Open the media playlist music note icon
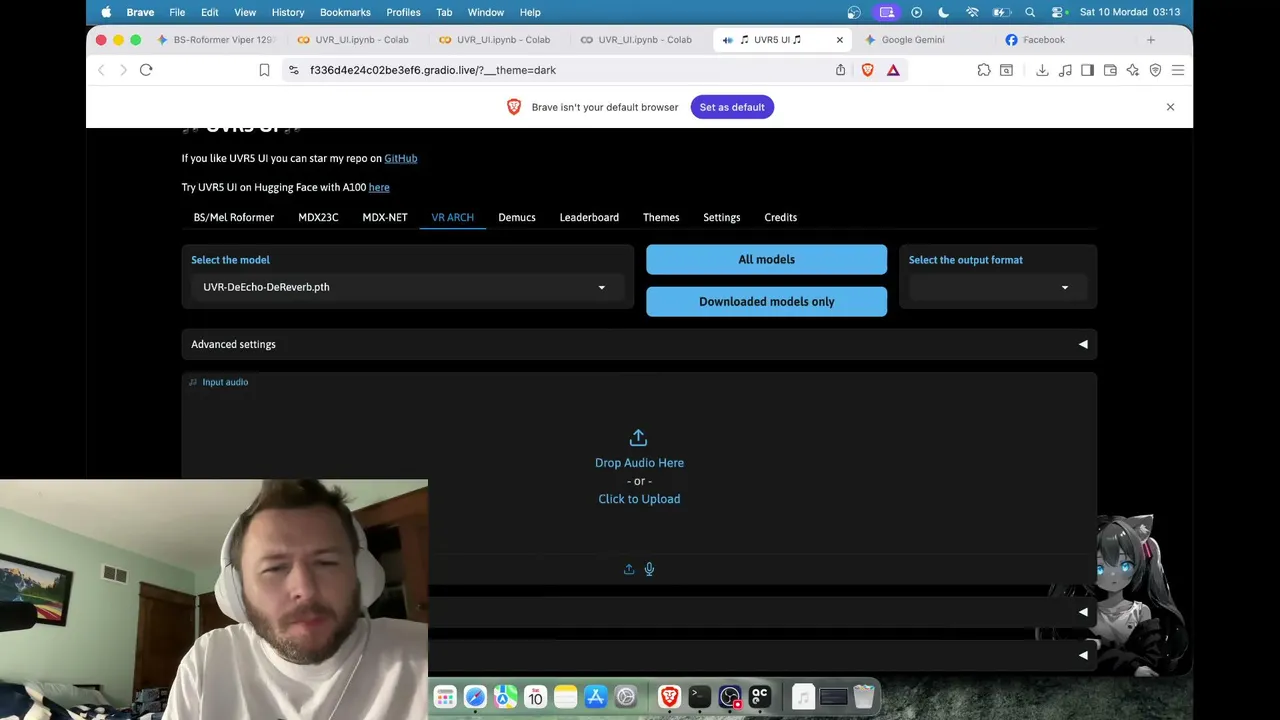 pos(1065,70)
